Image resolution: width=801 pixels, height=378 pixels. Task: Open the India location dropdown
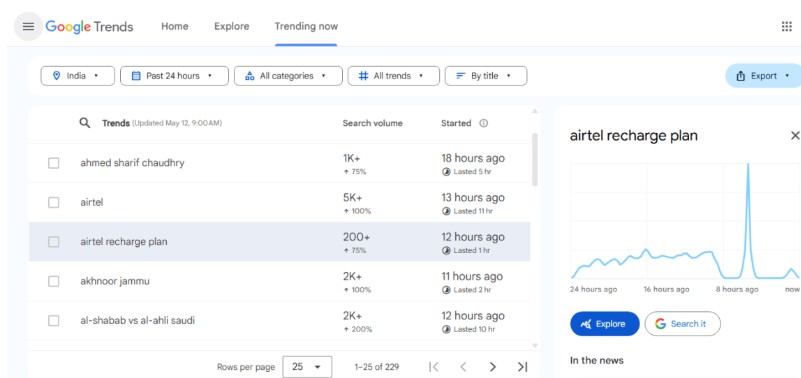78,76
